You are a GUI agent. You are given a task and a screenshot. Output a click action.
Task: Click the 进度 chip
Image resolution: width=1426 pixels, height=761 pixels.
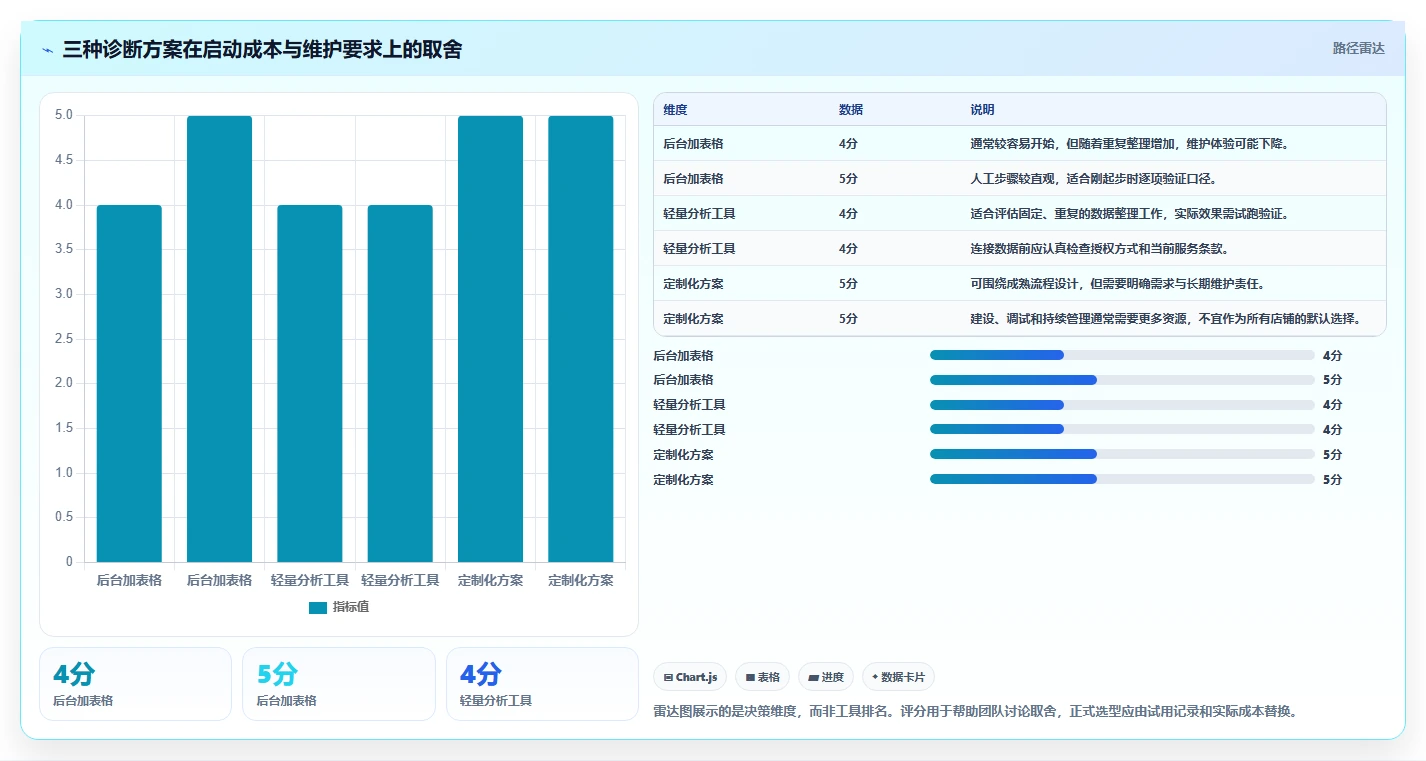826,677
